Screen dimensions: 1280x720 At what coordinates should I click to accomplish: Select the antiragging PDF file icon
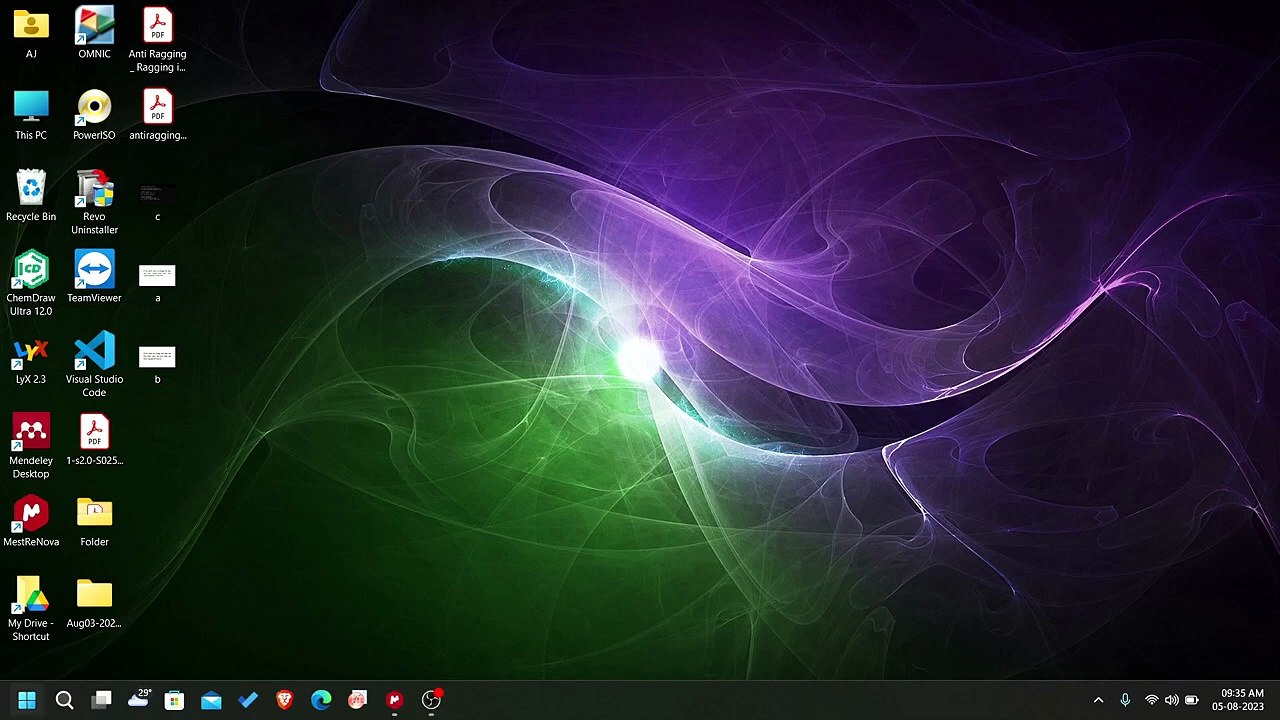pyautogui.click(x=157, y=106)
